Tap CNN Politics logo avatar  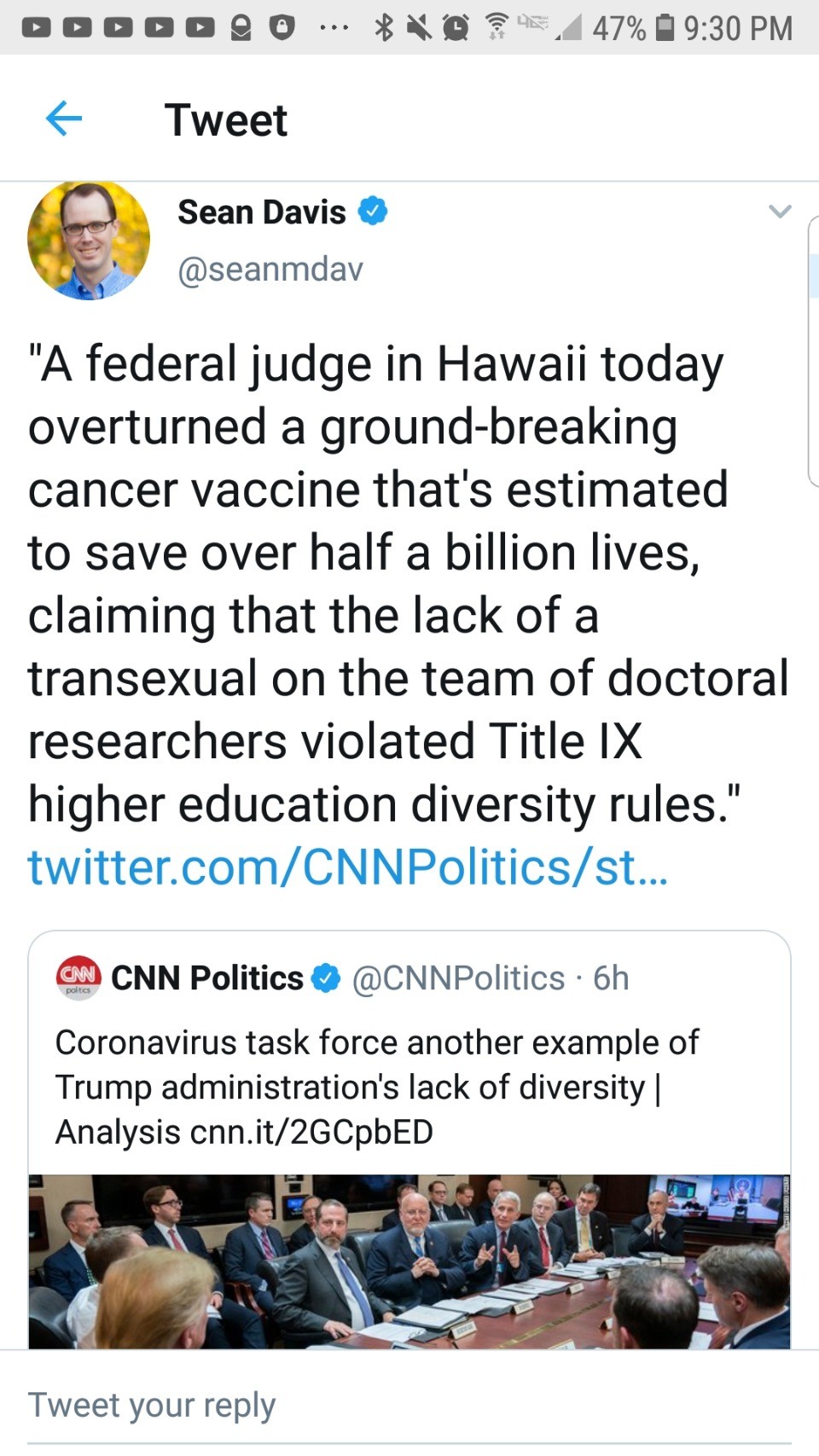point(78,977)
